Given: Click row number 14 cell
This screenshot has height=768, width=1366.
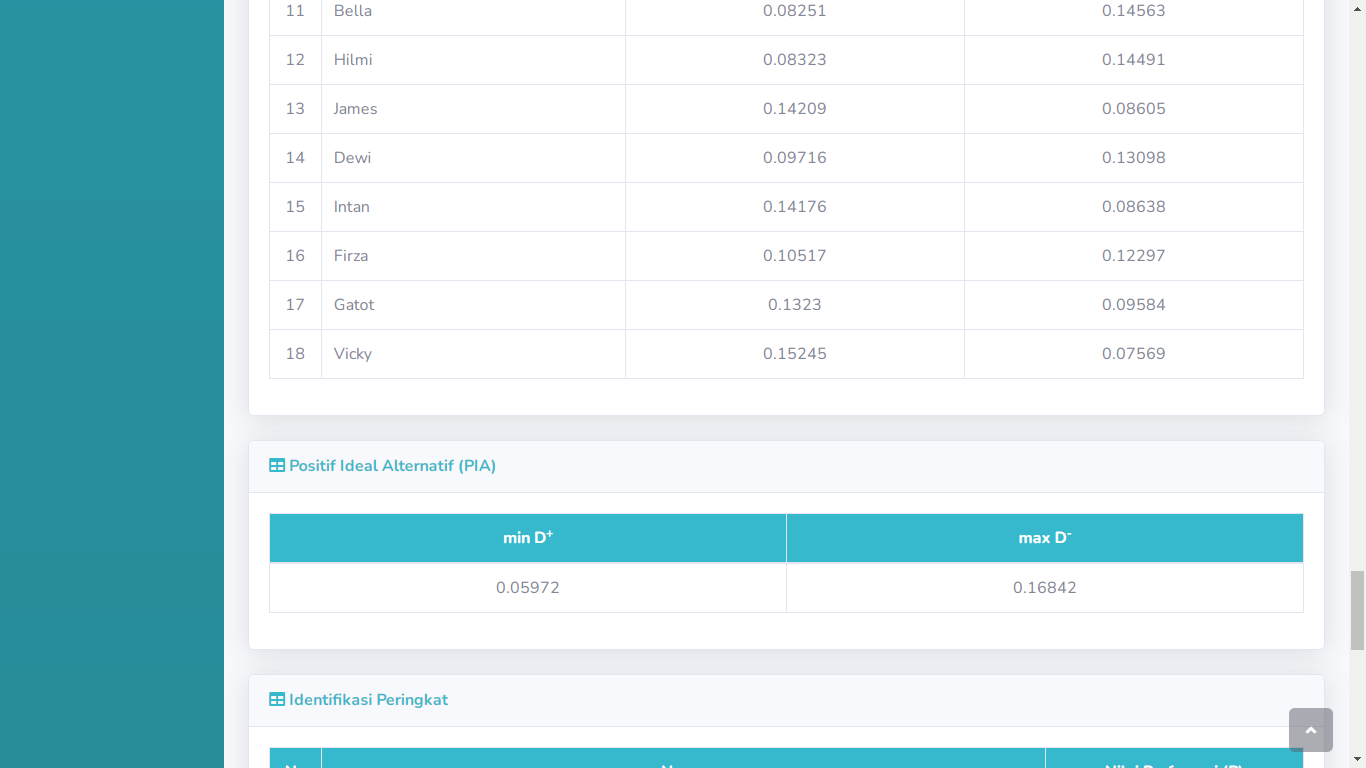Looking at the screenshot, I should [x=295, y=158].
